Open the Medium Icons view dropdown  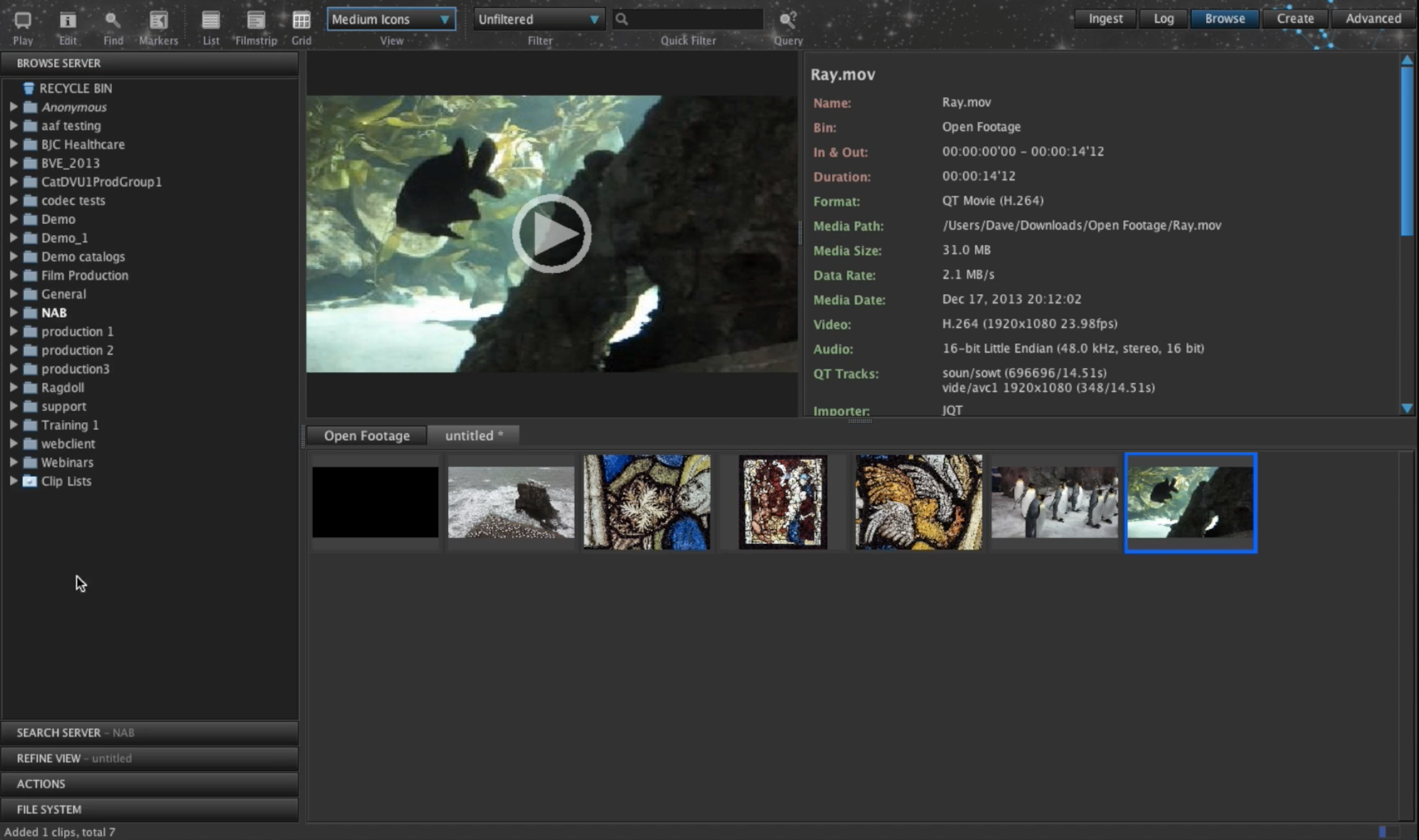coord(391,19)
